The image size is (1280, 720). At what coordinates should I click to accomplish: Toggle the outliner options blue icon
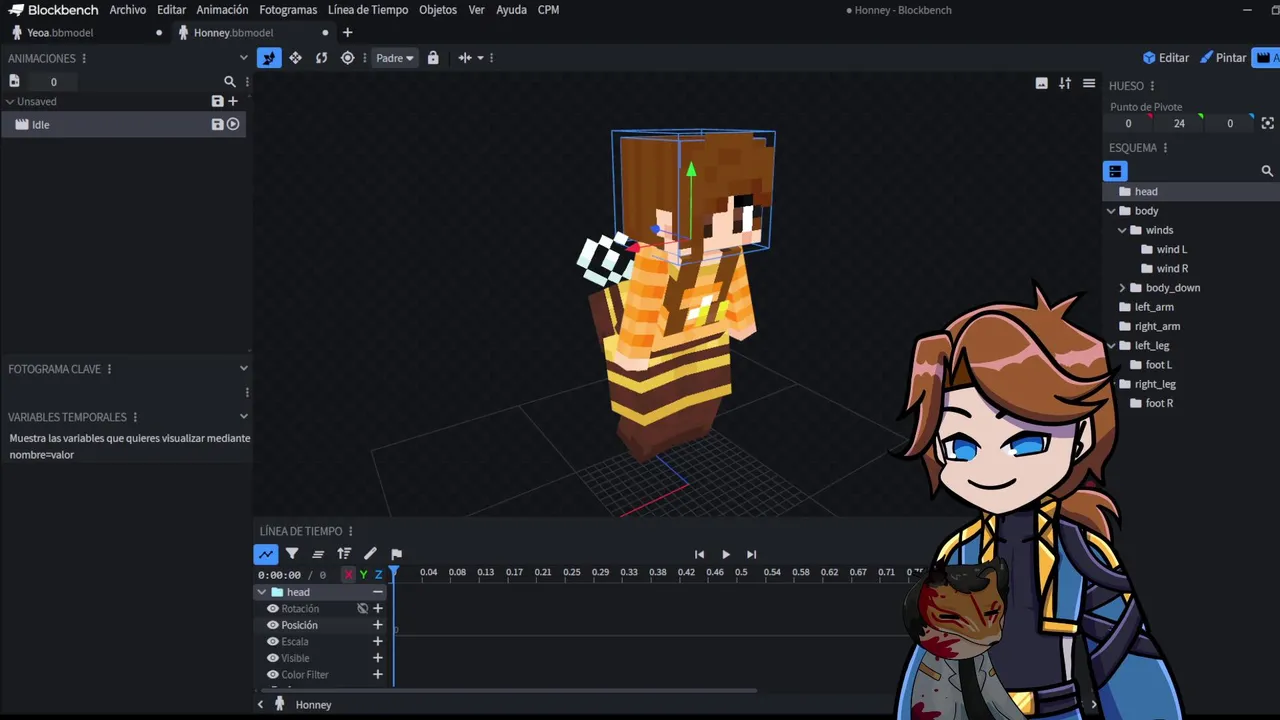coord(1115,171)
